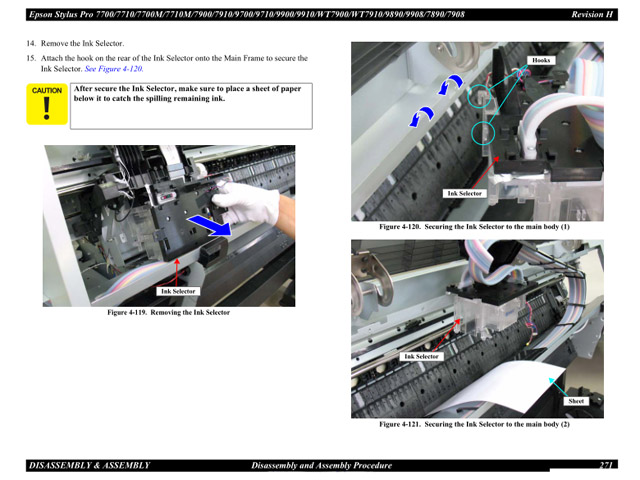640x480 pixels.
Task: Select the "Ink Selector" label in Figure 4-120
Action: (464, 194)
